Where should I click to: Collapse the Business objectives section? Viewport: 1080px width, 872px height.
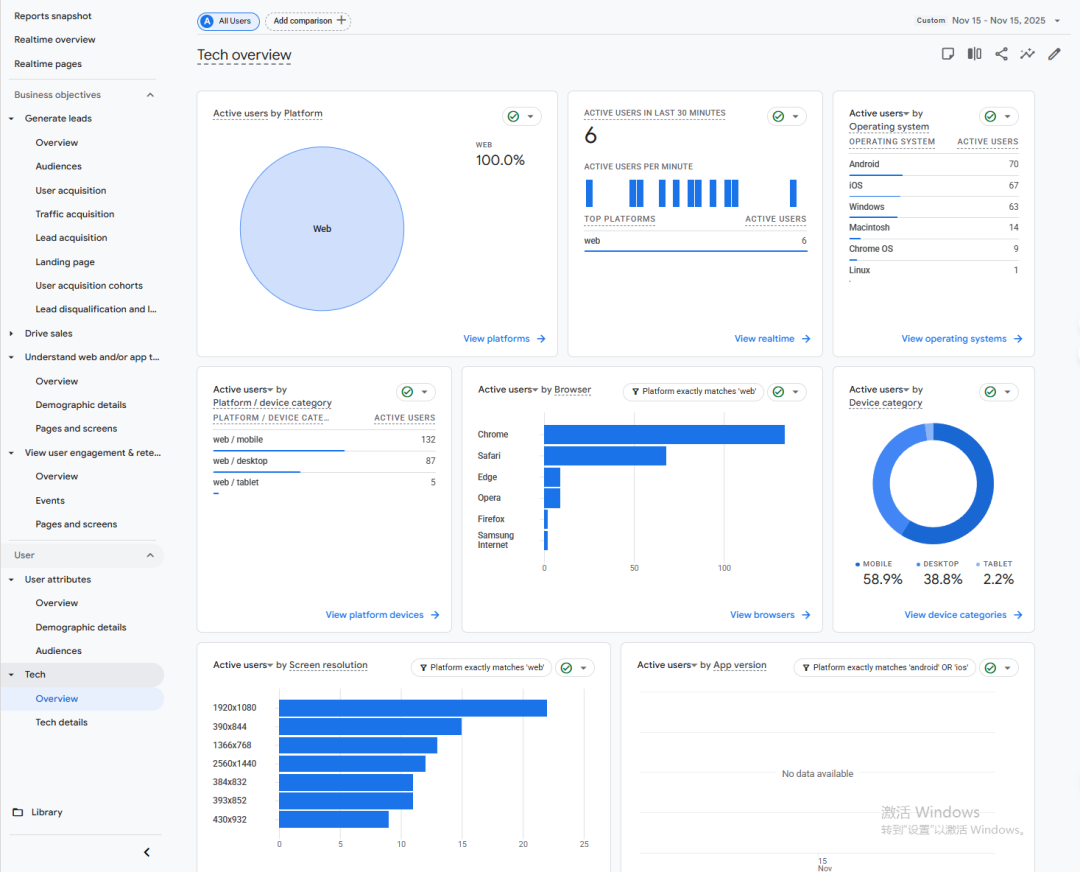click(x=150, y=95)
